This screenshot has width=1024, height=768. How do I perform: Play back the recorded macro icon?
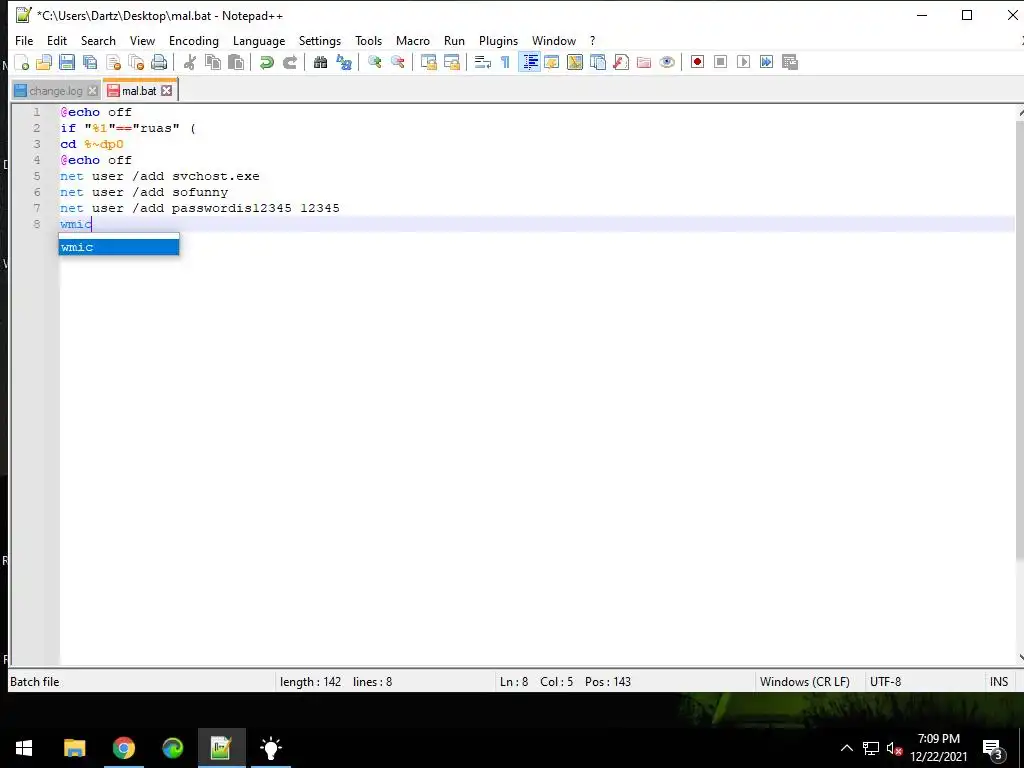[x=743, y=62]
